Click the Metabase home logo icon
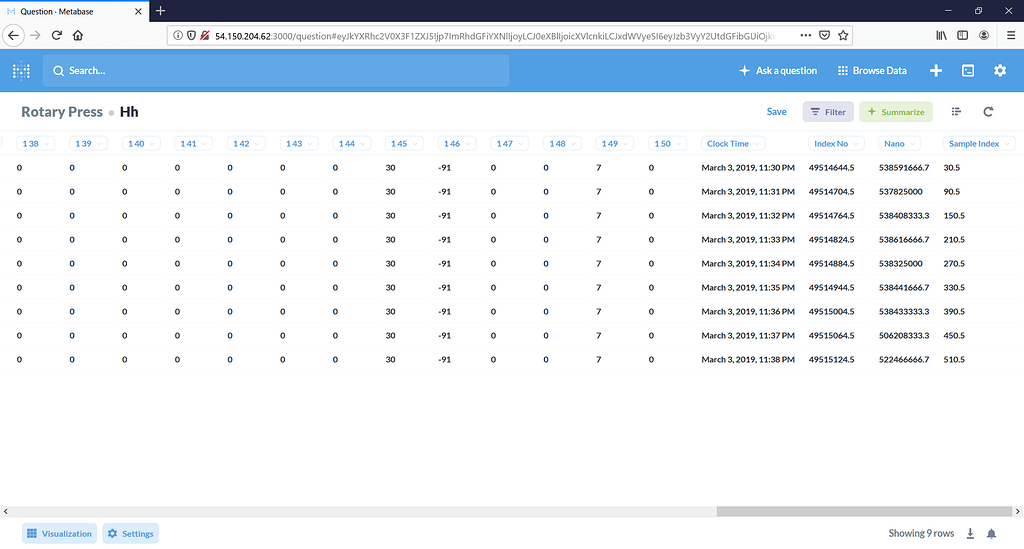 (x=21, y=71)
